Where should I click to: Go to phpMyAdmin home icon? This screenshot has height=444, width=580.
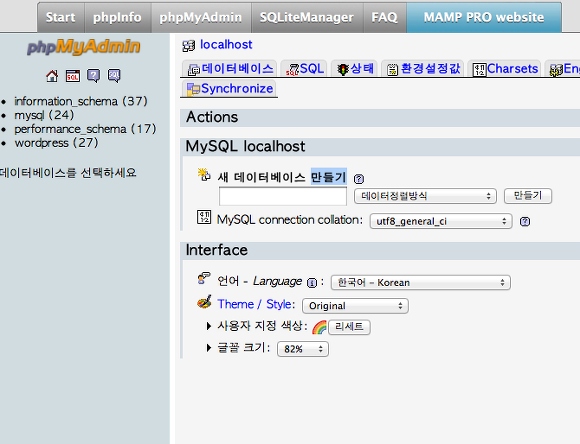pyautogui.click(x=52, y=76)
